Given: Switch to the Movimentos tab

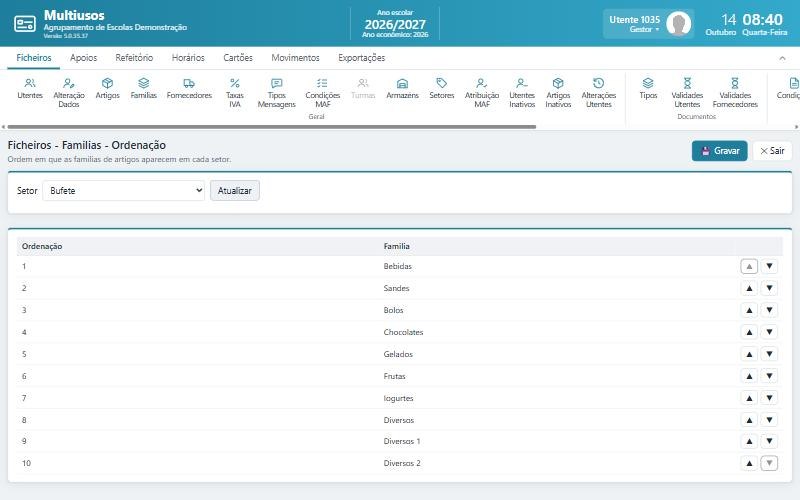Looking at the screenshot, I should click(295, 58).
